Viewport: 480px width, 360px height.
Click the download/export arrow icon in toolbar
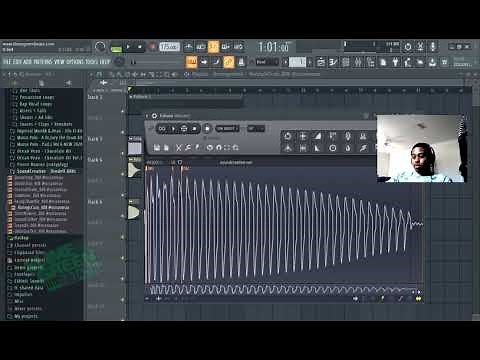point(432,62)
